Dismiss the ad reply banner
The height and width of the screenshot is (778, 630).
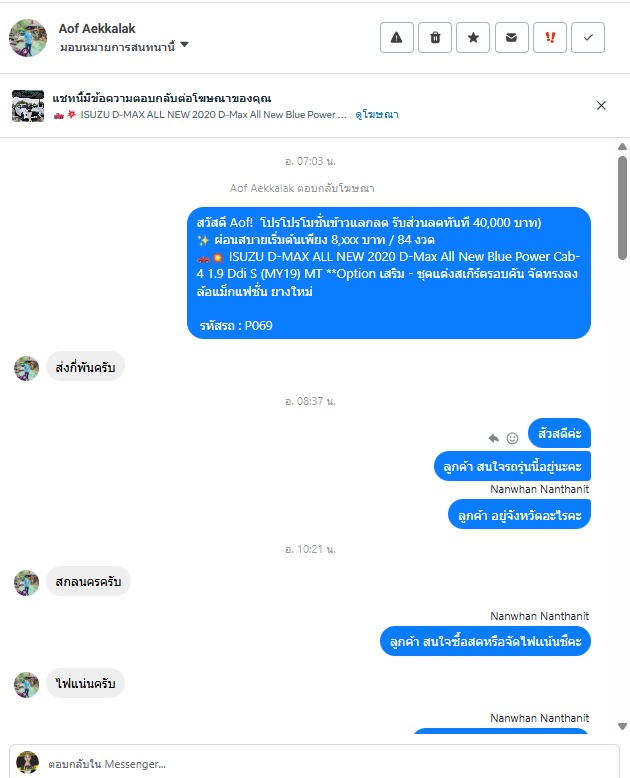[x=601, y=105]
